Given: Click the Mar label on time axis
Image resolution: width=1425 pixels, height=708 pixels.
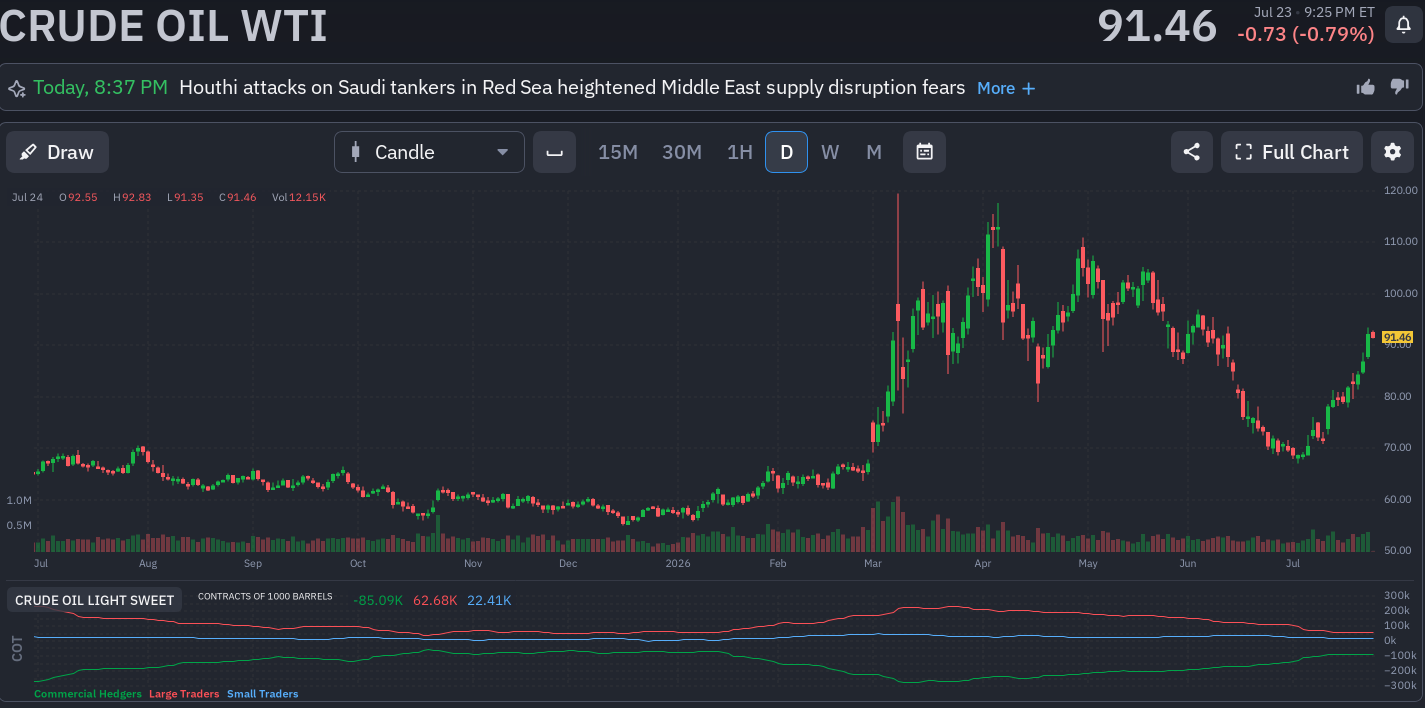Looking at the screenshot, I should click(873, 563).
